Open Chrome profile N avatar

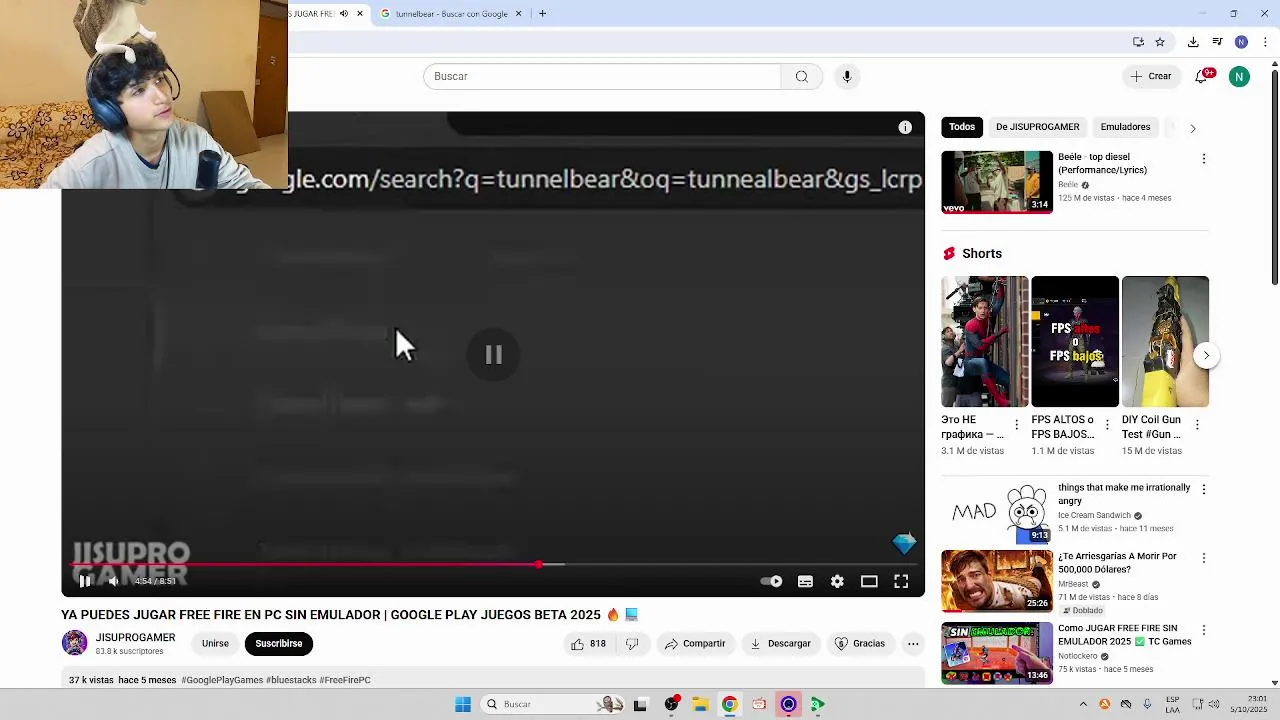(x=1241, y=42)
